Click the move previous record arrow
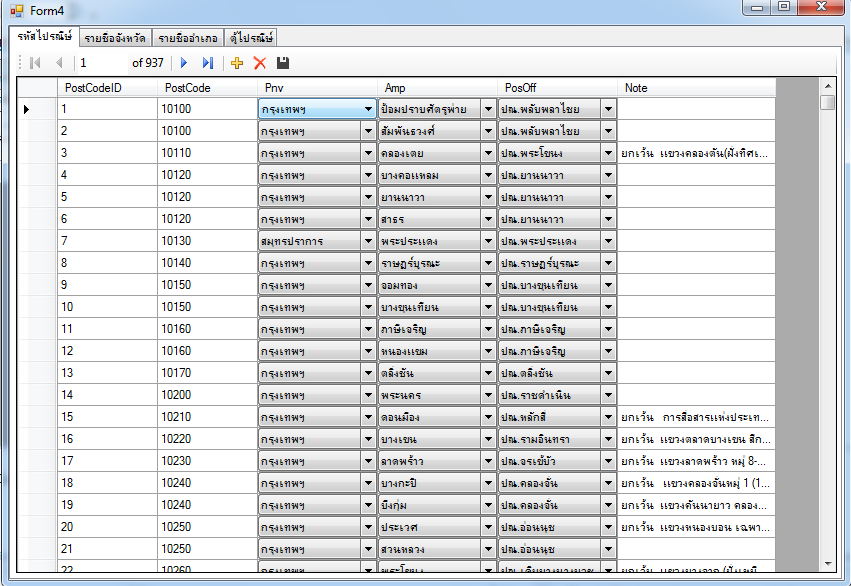 pos(59,63)
